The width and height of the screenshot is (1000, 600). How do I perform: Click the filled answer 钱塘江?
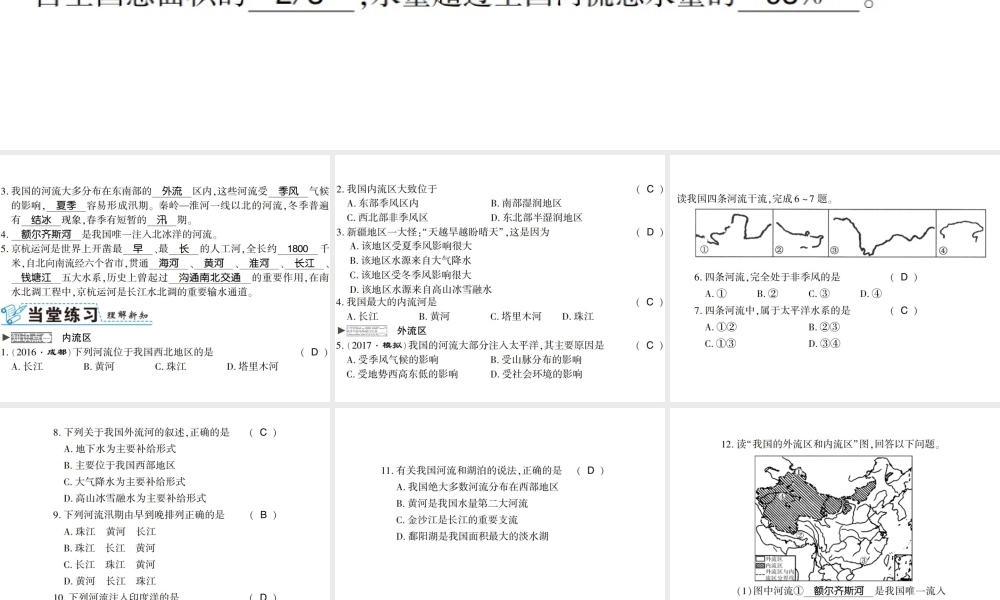click(36, 278)
